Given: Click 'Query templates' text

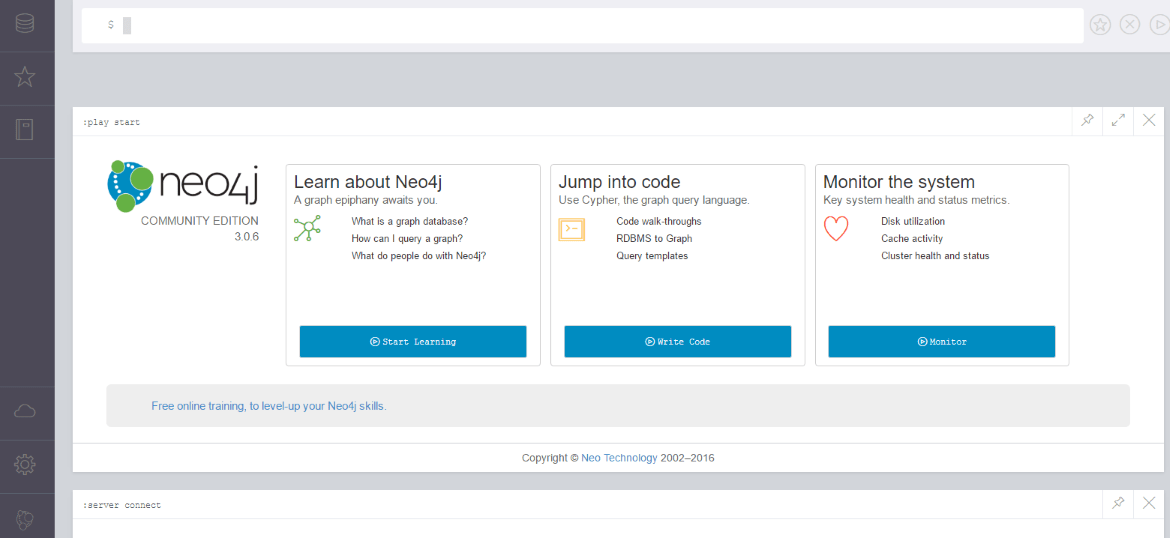Looking at the screenshot, I should pyautogui.click(x=652, y=256).
